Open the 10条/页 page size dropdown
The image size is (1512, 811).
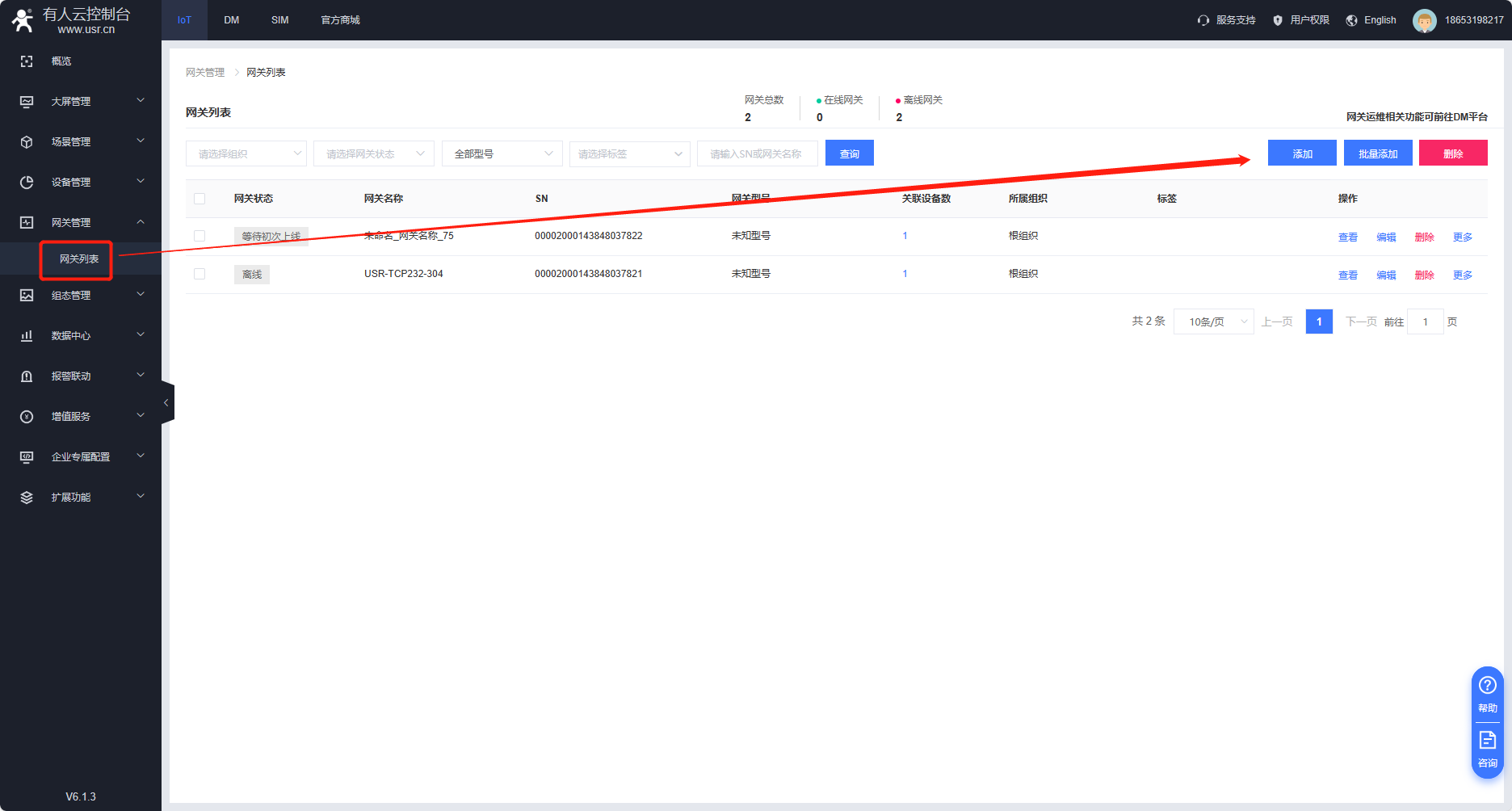pos(1213,321)
